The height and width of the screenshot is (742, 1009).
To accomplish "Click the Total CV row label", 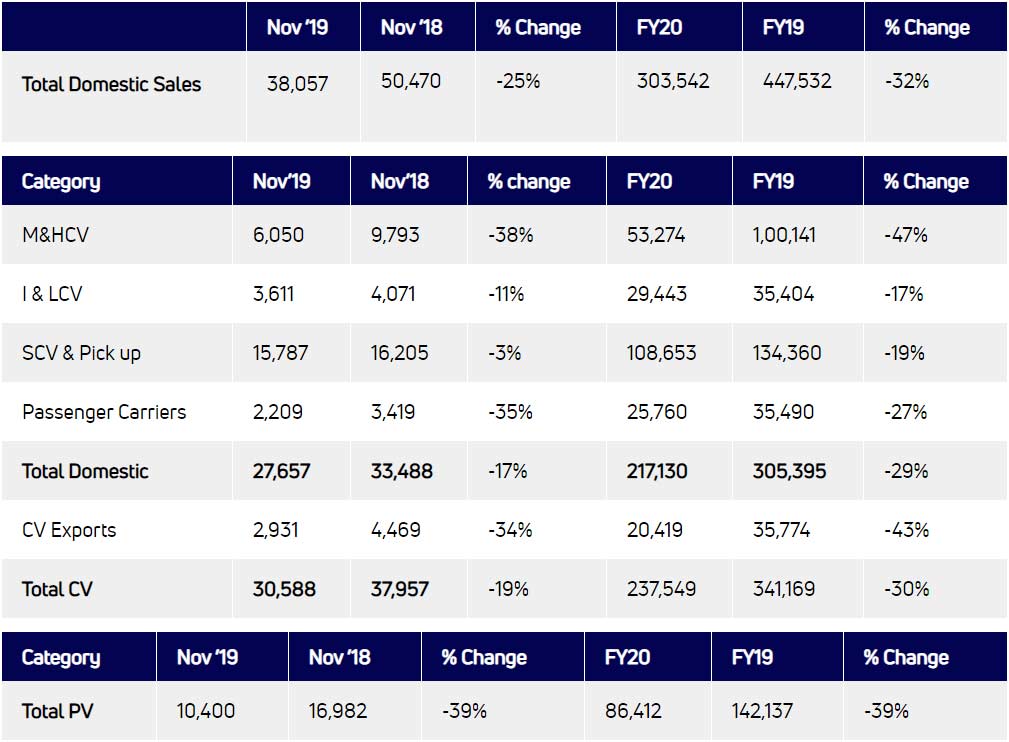I will click(57, 589).
